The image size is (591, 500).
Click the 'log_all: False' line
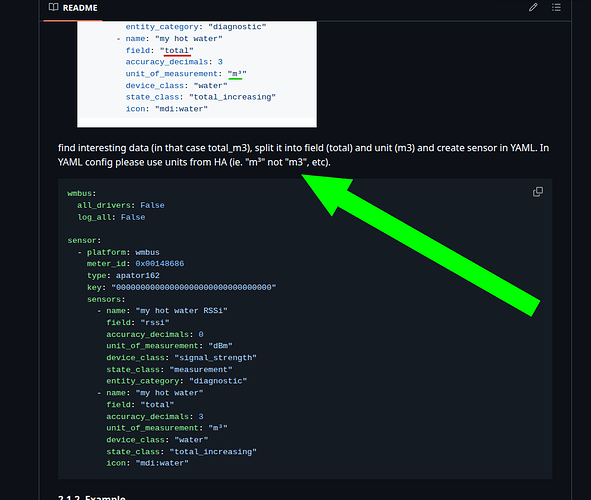111,217
